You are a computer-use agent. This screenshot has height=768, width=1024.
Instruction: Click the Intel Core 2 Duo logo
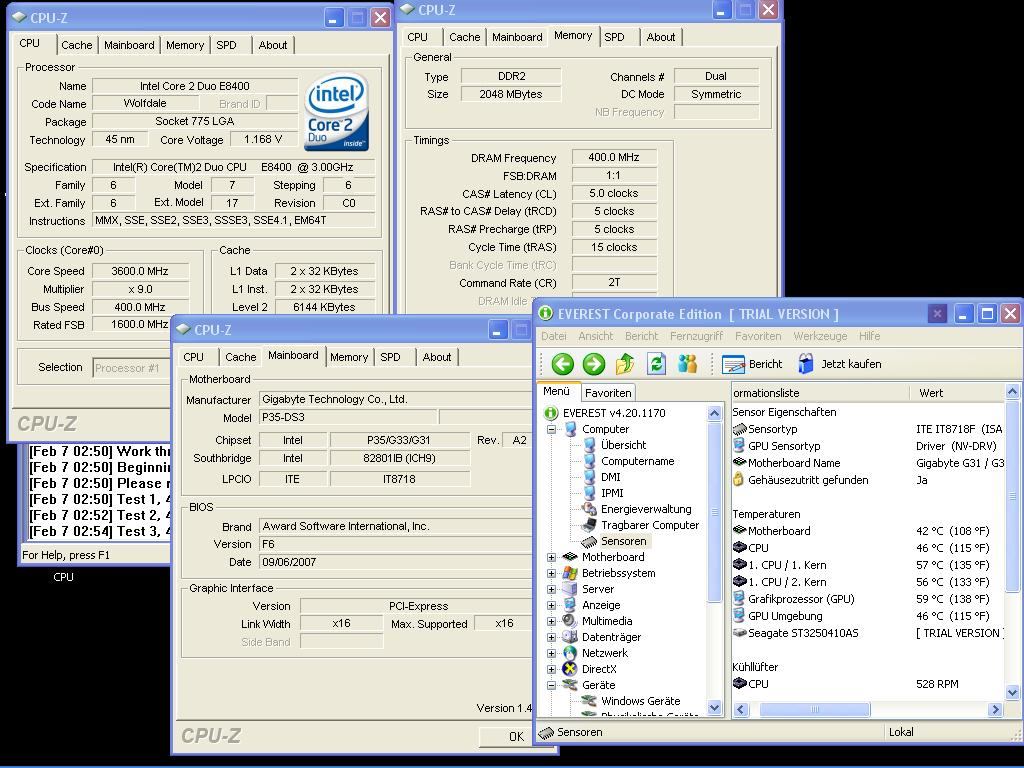[x=336, y=112]
